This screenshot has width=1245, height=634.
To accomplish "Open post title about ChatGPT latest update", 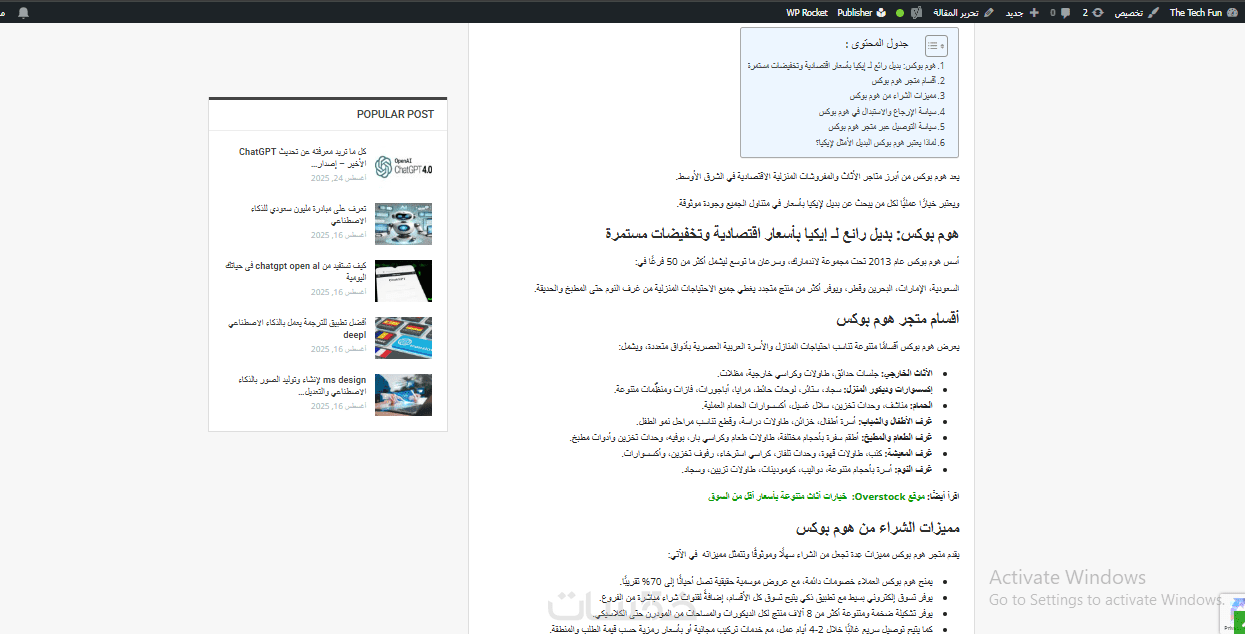I will pyautogui.click(x=303, y=158).
